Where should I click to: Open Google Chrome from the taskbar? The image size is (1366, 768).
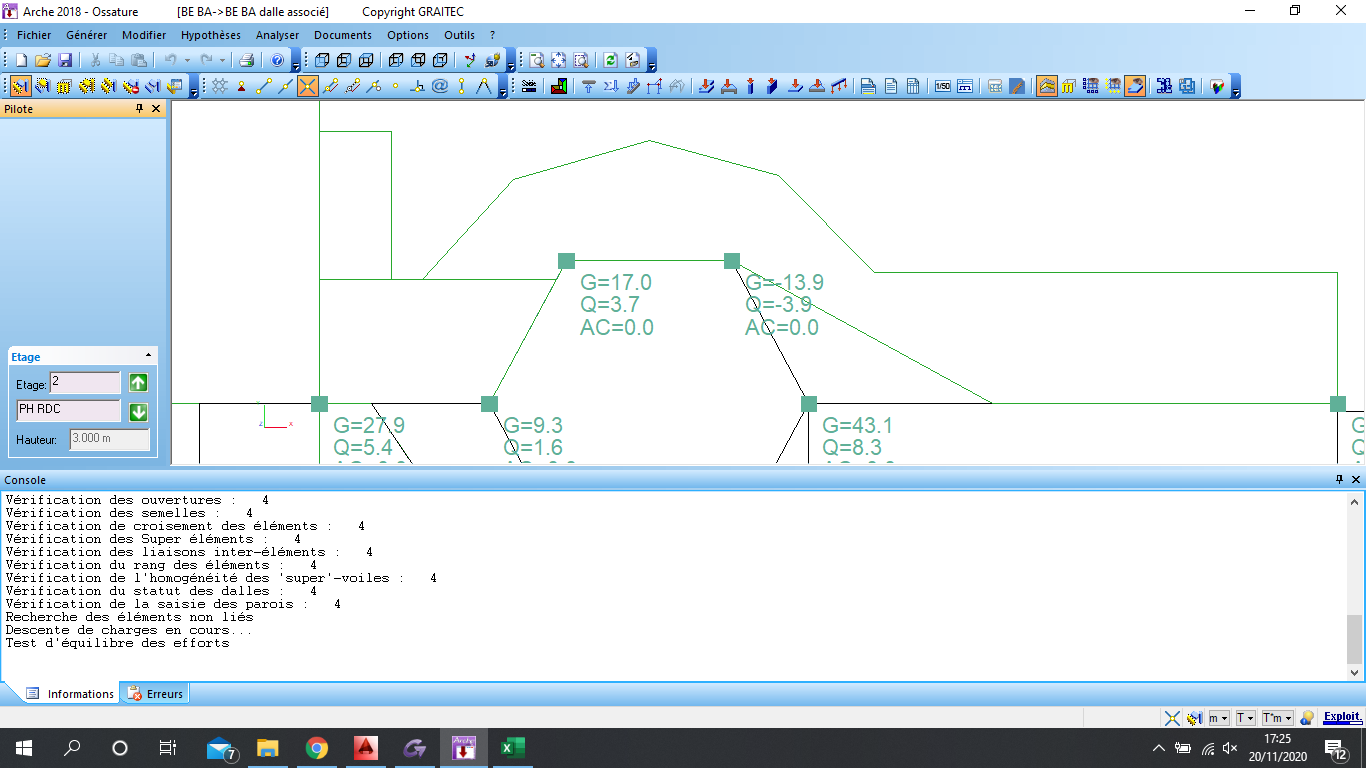point(316,747)
